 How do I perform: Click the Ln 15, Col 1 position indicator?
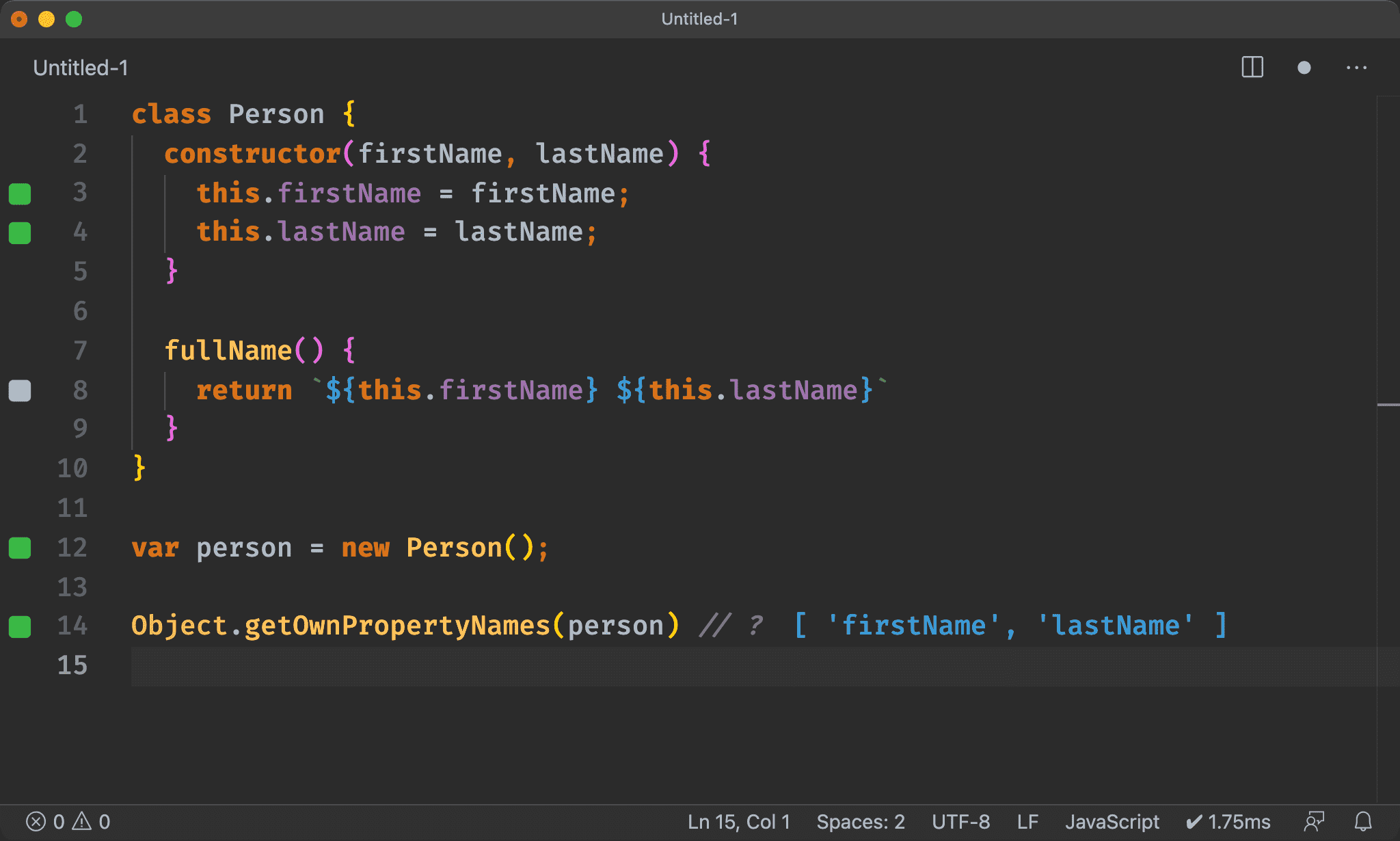pos(738,821)
